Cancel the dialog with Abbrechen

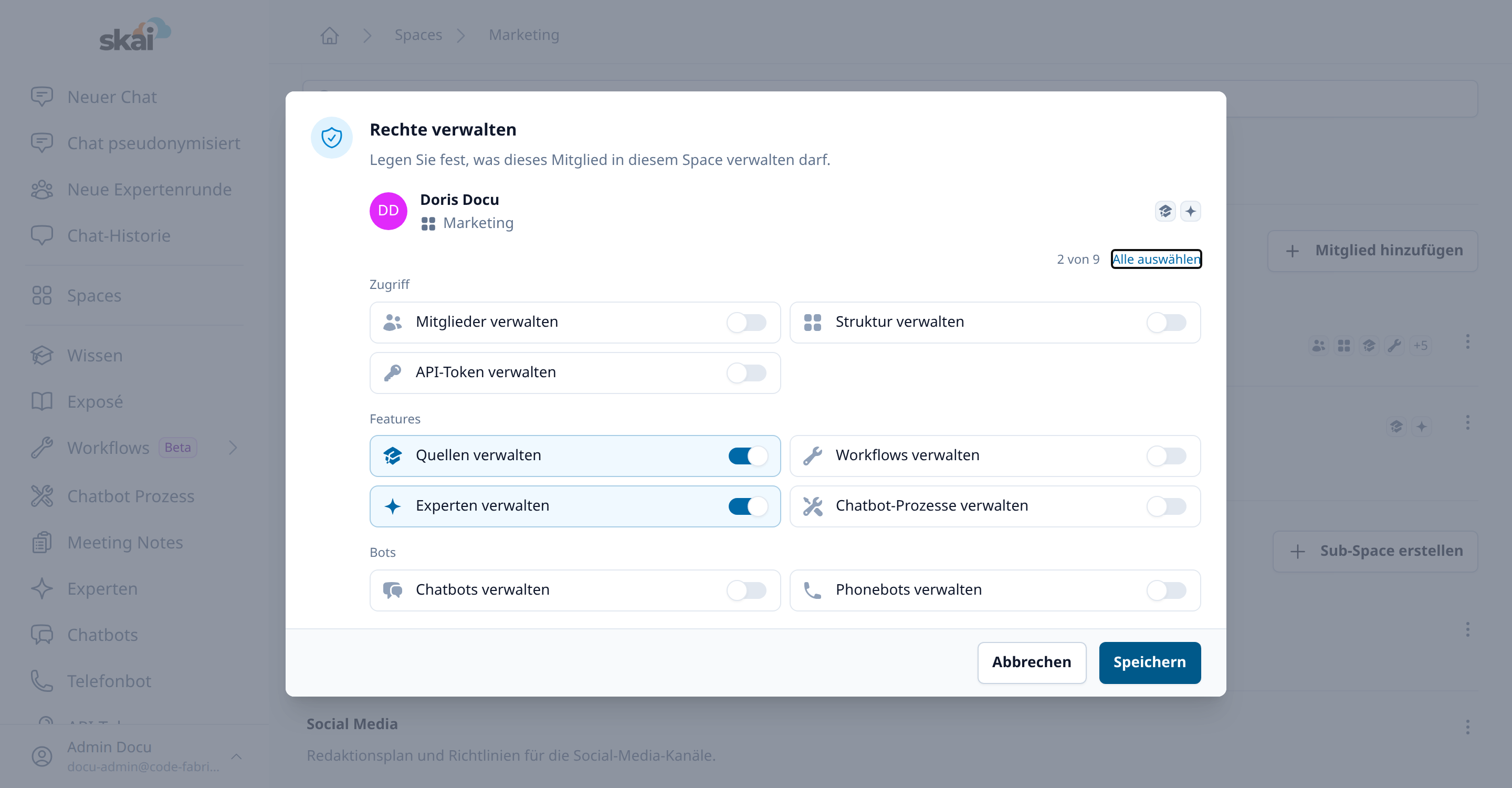coord(1031,662)
